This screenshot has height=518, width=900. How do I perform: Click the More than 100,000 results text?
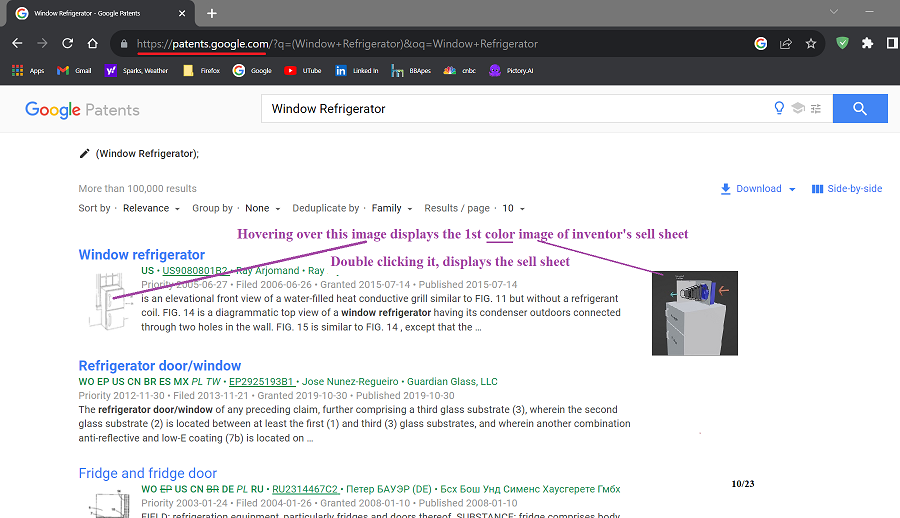tap(137, 189)
